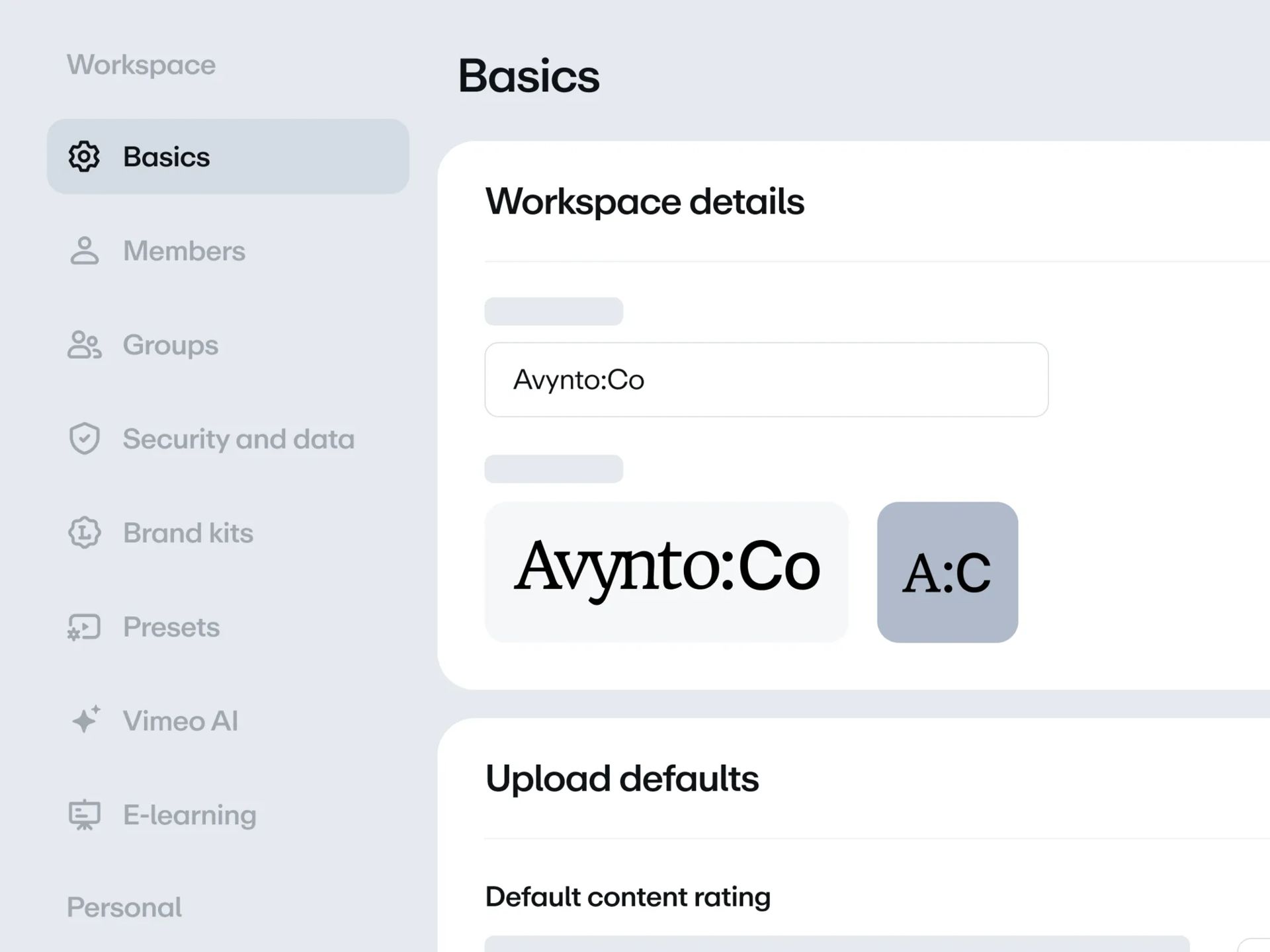Click the workspace name field with Avynto:Co
This screenshot has width=1270, height=952.
766,379
